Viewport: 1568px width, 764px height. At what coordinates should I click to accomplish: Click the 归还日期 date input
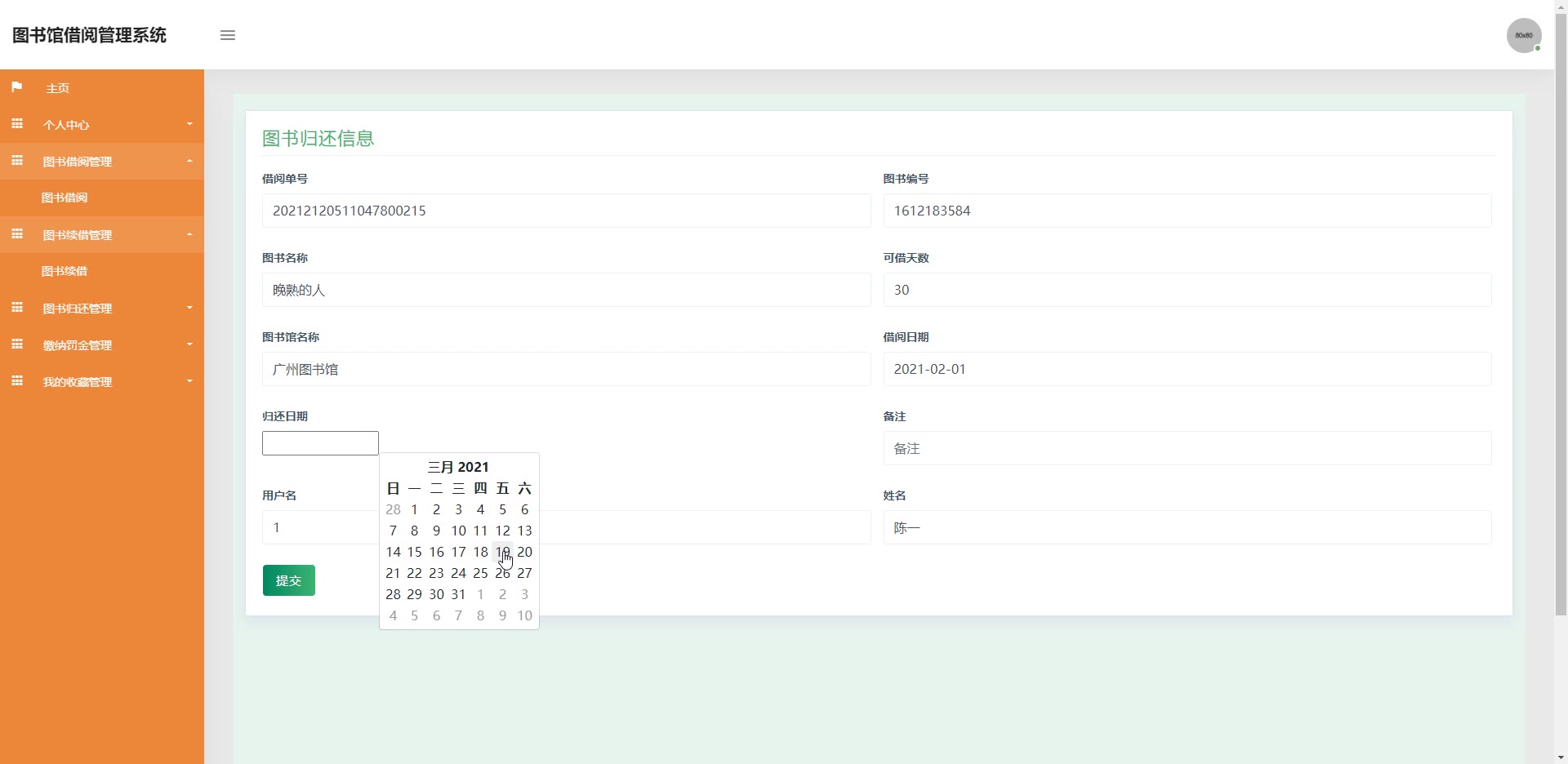pos(320,443)
